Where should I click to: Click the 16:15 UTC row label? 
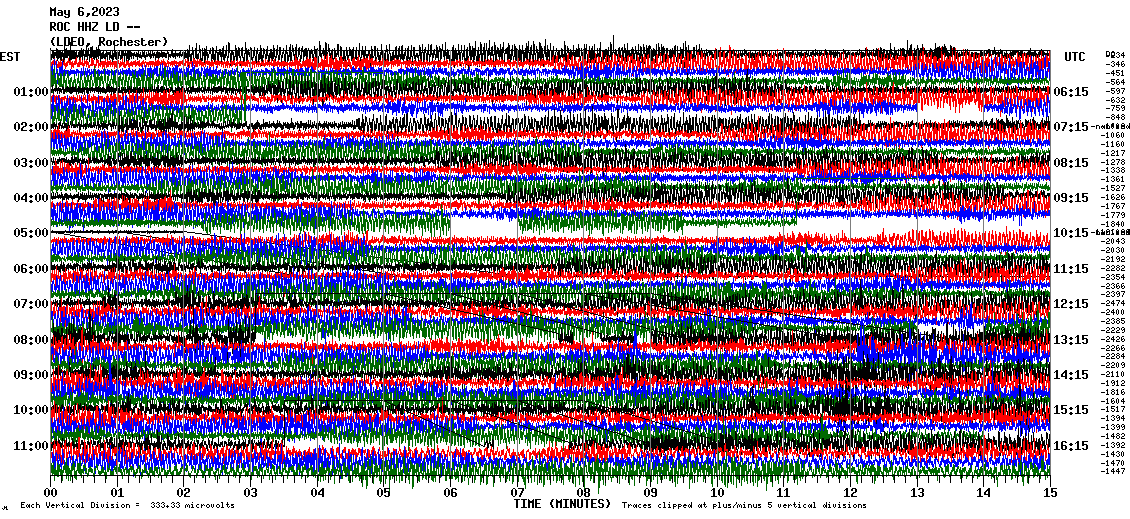1071,446
